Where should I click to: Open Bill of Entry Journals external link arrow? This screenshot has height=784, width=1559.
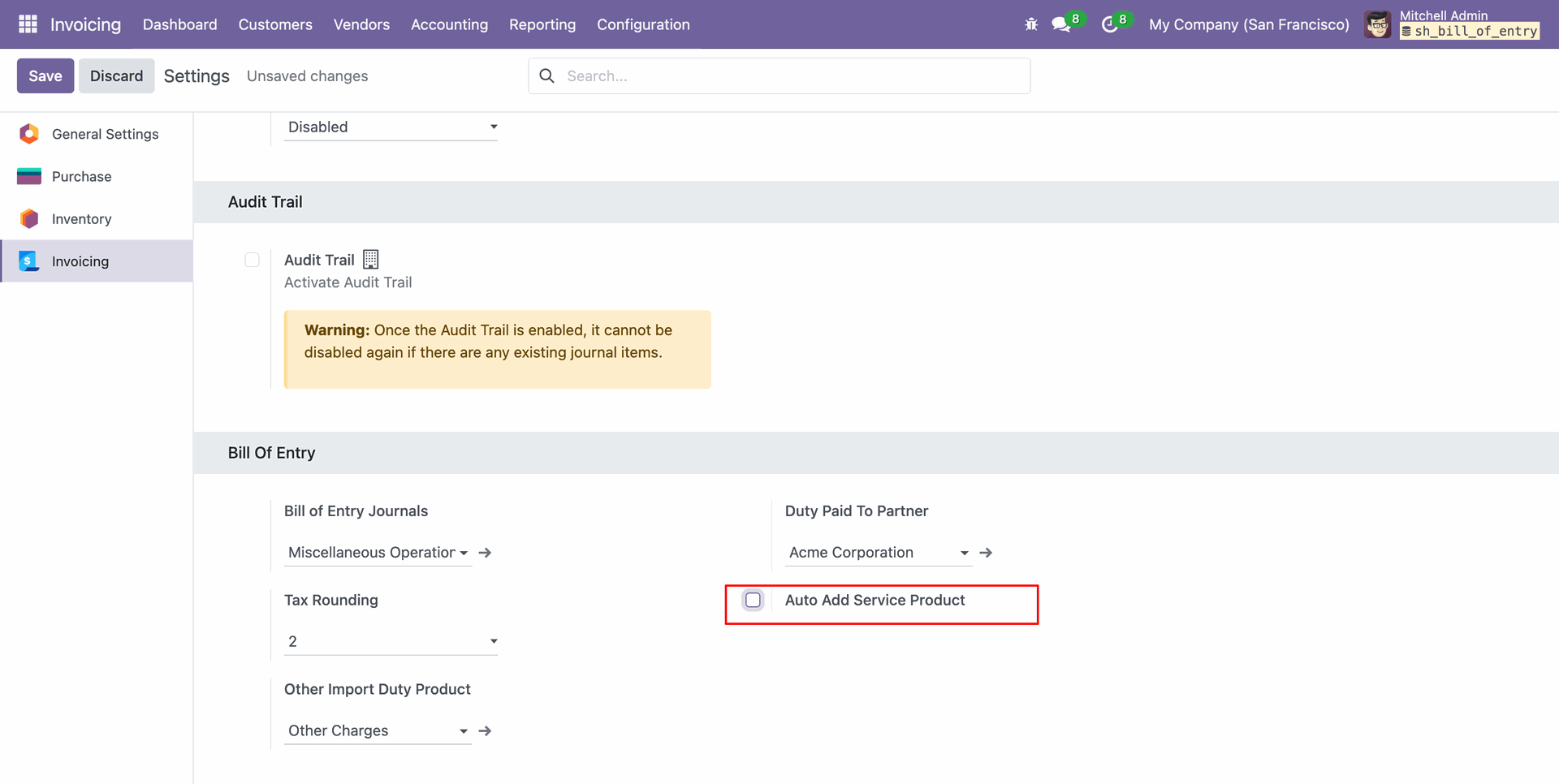(486, 553)
